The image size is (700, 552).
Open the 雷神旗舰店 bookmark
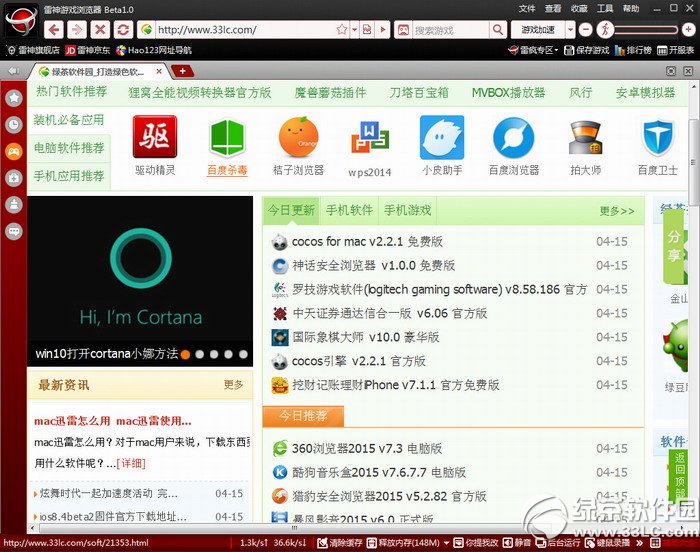pyautogui.click(x=33, y=50)
